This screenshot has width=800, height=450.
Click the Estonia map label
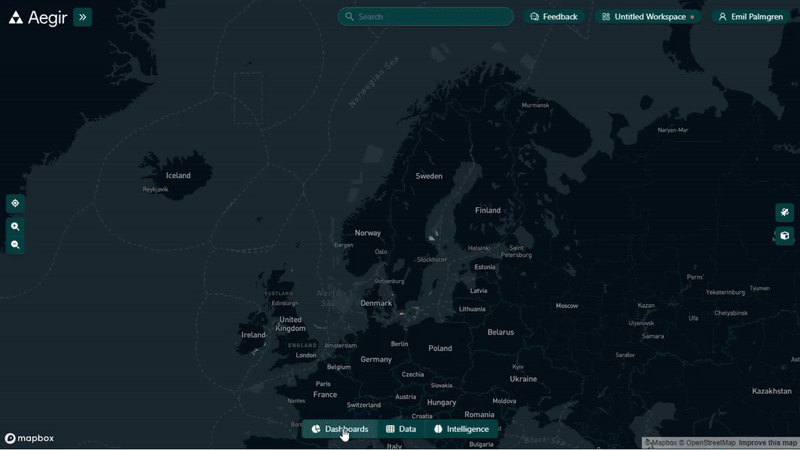pyautogui.click(x=485, y=267)
